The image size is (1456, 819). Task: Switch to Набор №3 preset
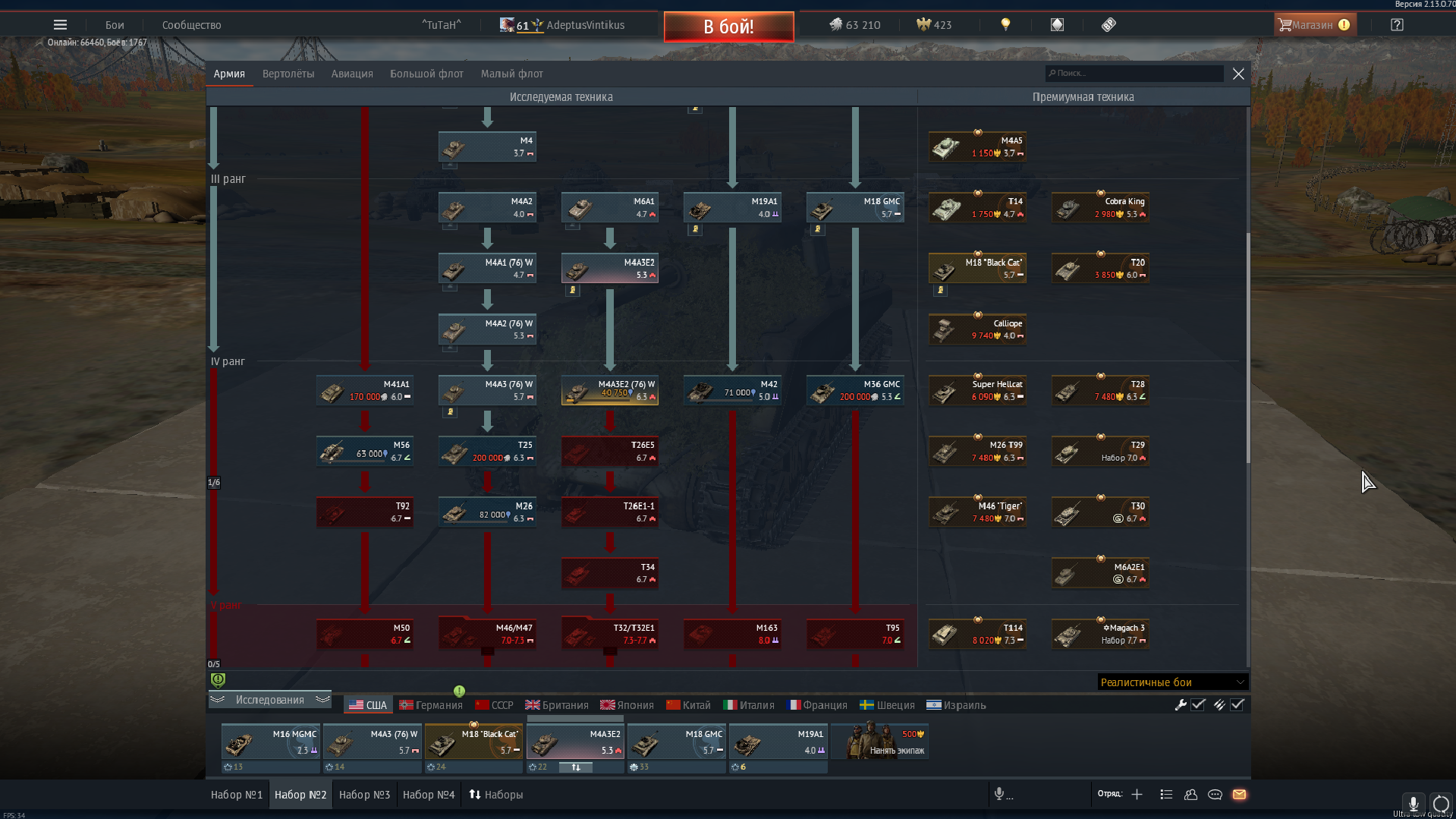364,795
